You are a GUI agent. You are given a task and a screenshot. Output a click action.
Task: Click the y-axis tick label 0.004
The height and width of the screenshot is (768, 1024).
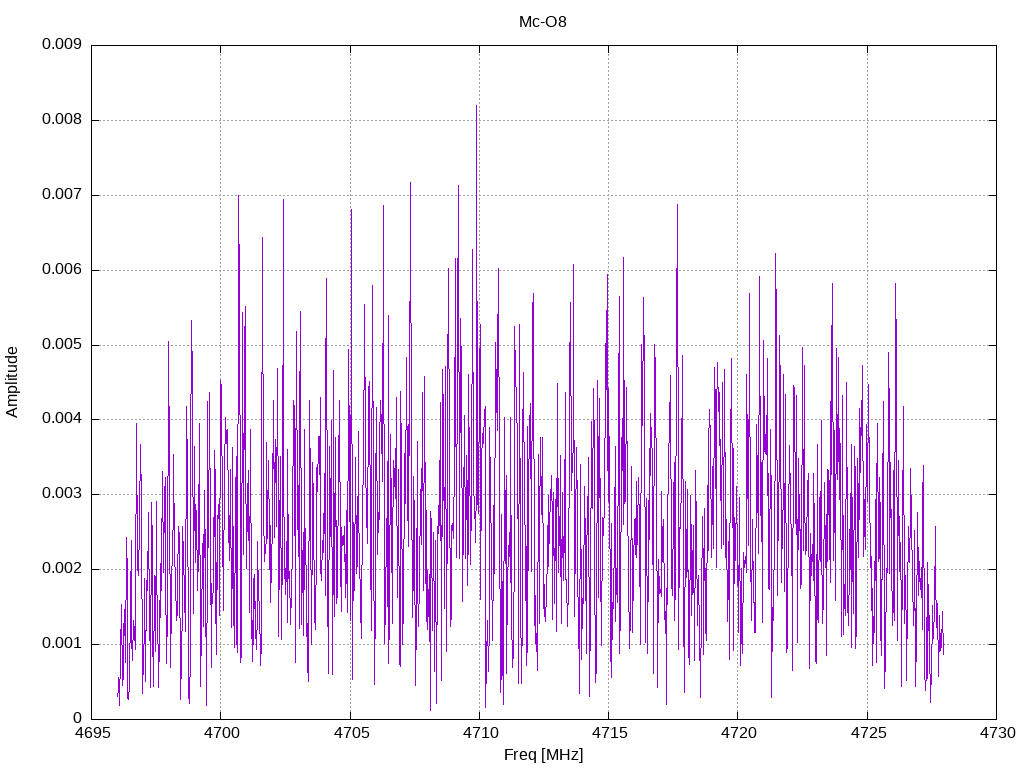coord(62,419)
